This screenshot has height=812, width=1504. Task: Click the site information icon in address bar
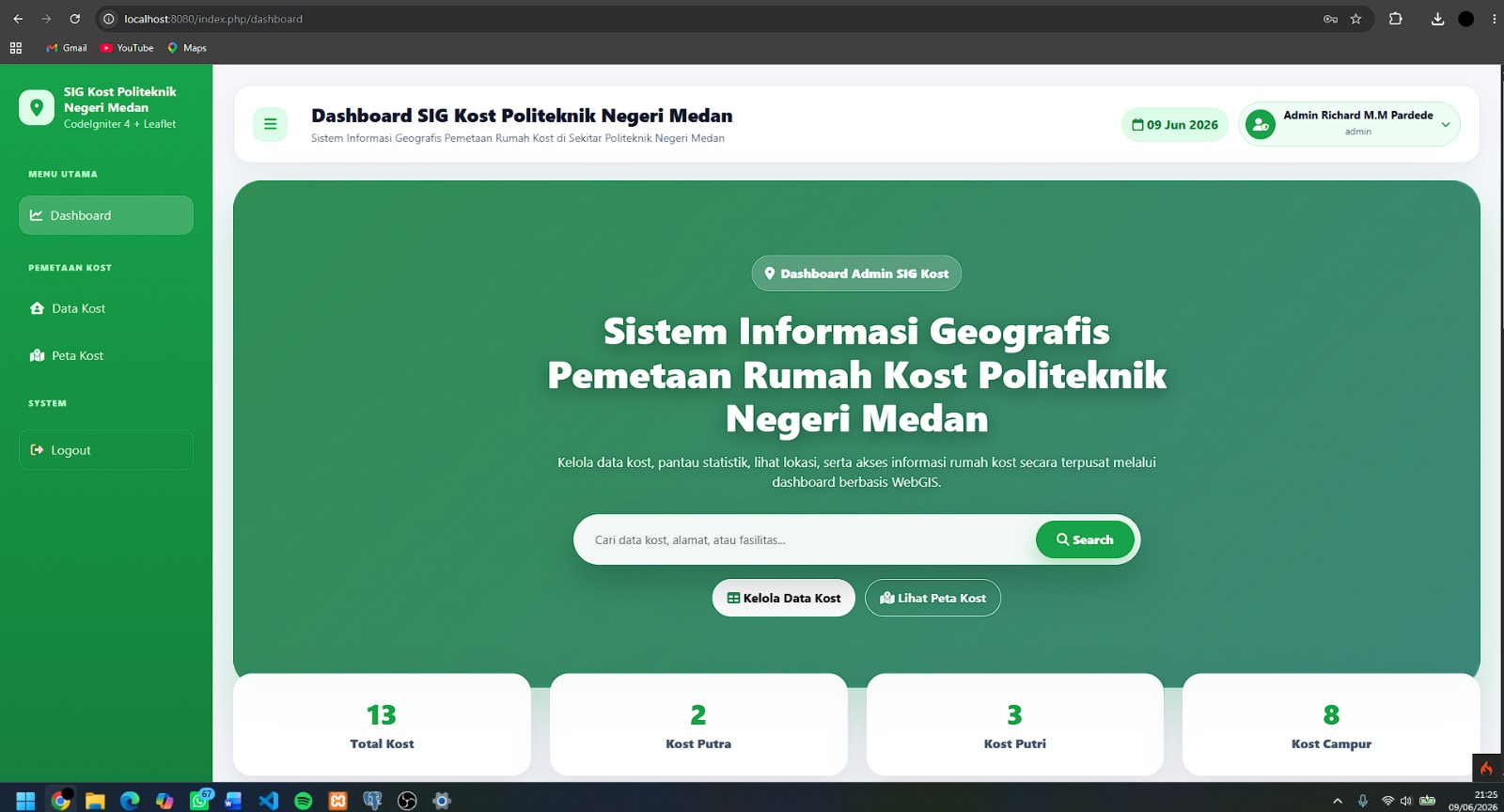click(108, 19)
